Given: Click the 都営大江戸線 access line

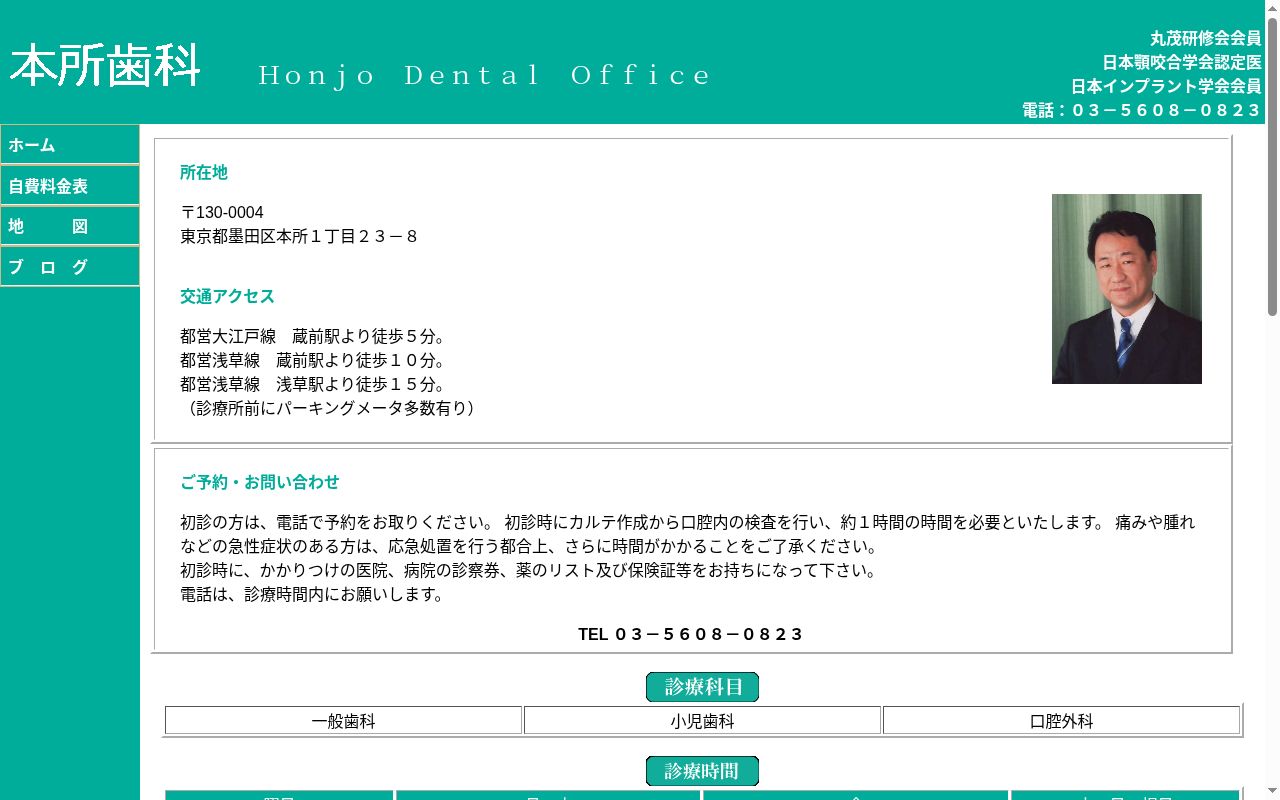Looking at the screenshot, I should 313,336.
